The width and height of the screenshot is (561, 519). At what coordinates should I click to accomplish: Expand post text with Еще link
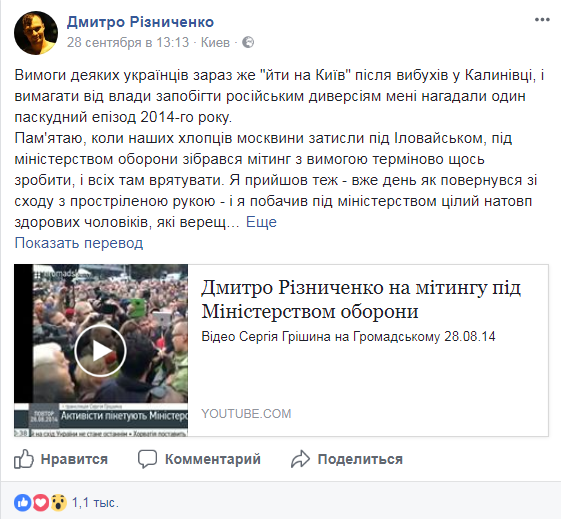(261, 222)
